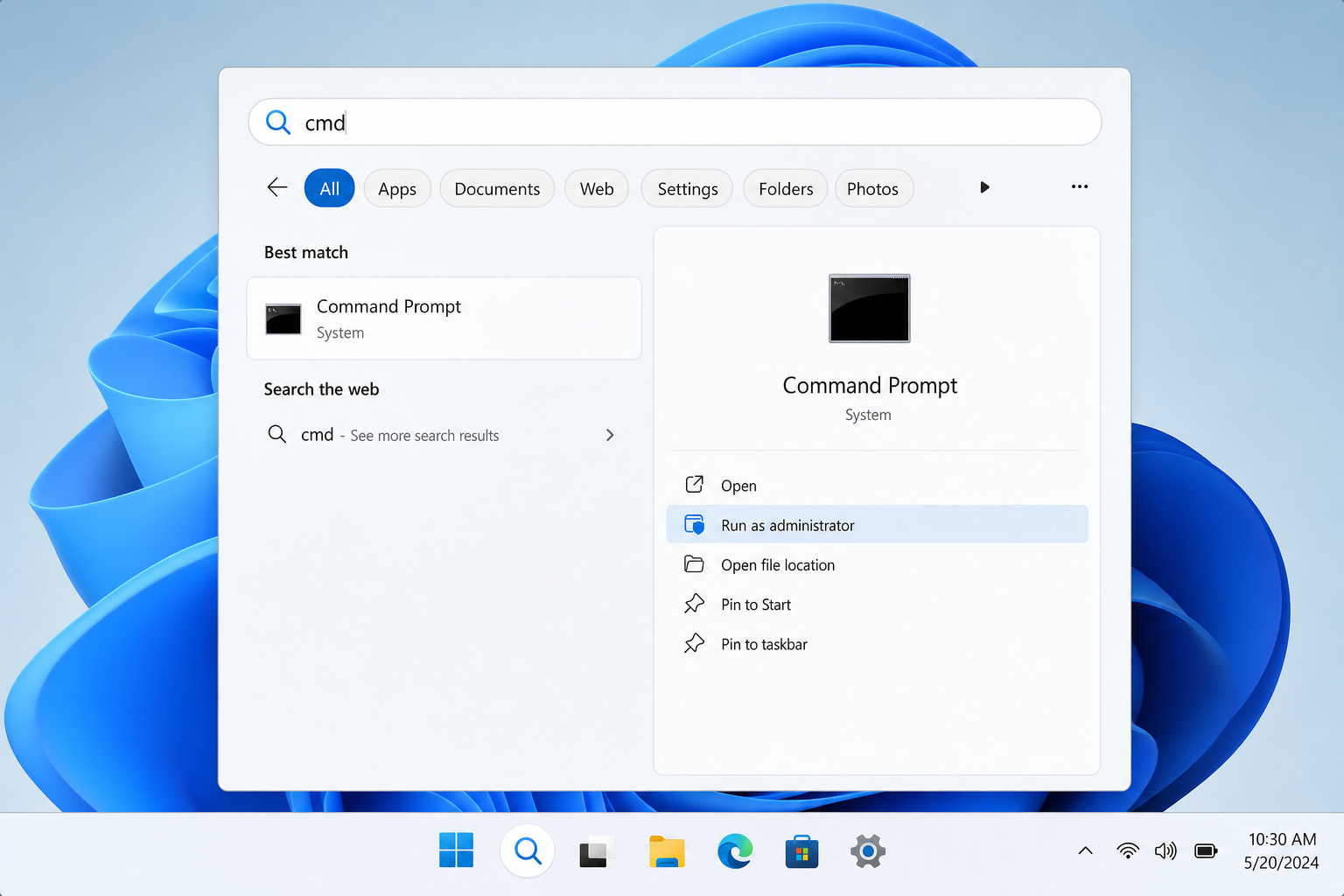Go back with the left arrow
Image resolution: width=1344 pixels, height=896 pixels.
277,187
